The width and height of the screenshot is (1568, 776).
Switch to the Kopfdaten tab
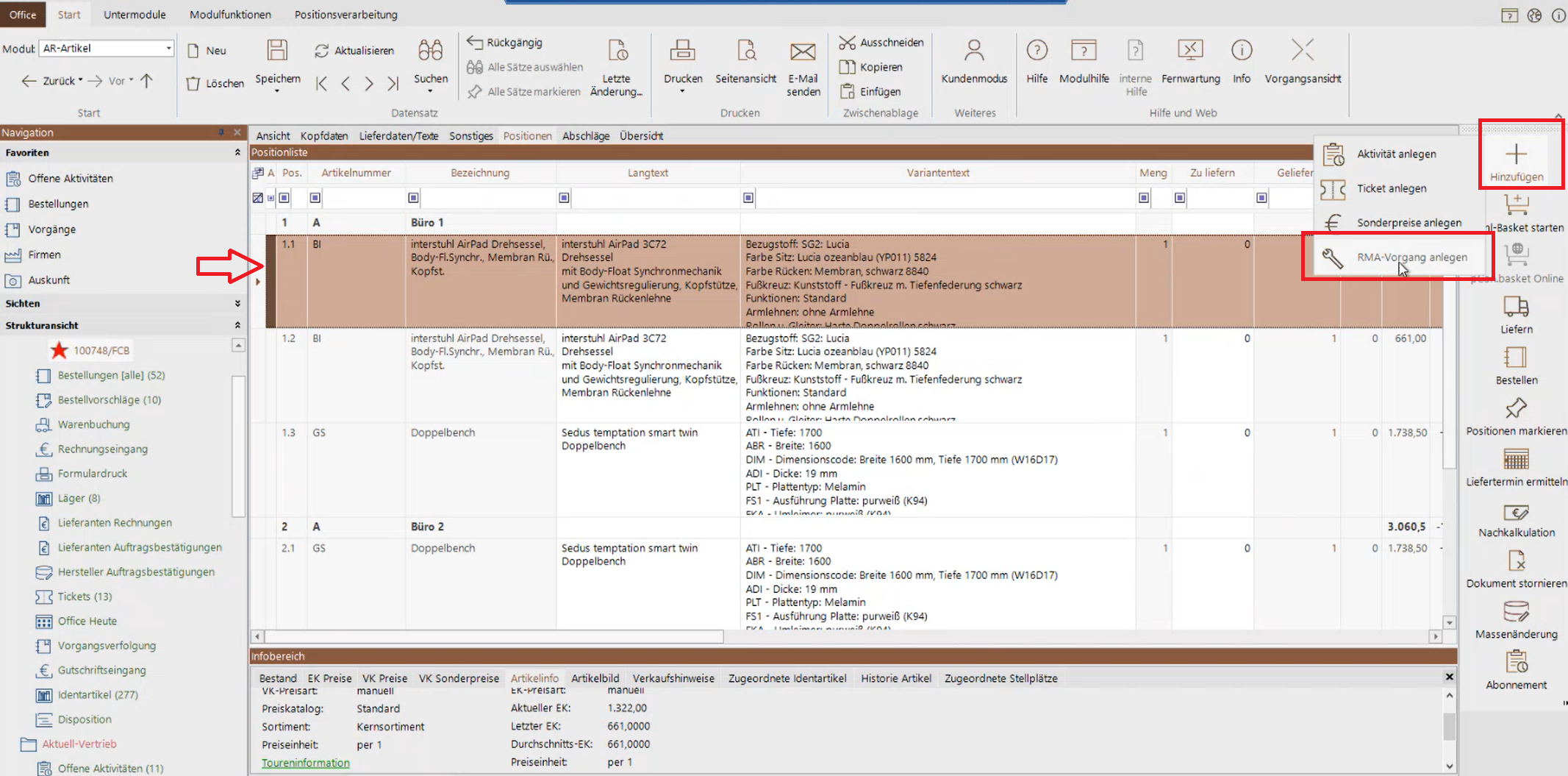coord(323,136)
